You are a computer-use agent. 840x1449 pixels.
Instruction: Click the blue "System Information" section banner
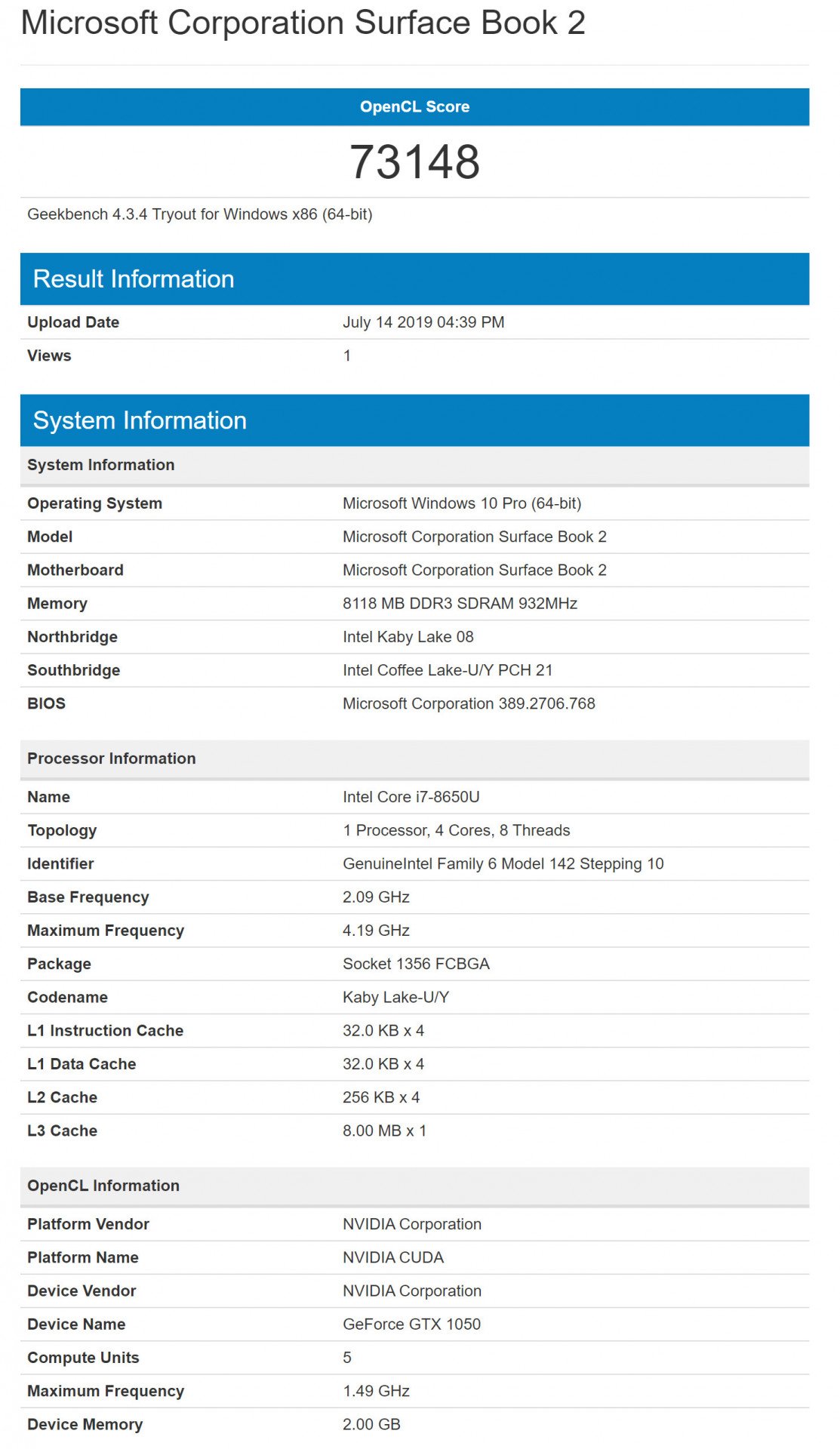[414, 420]
